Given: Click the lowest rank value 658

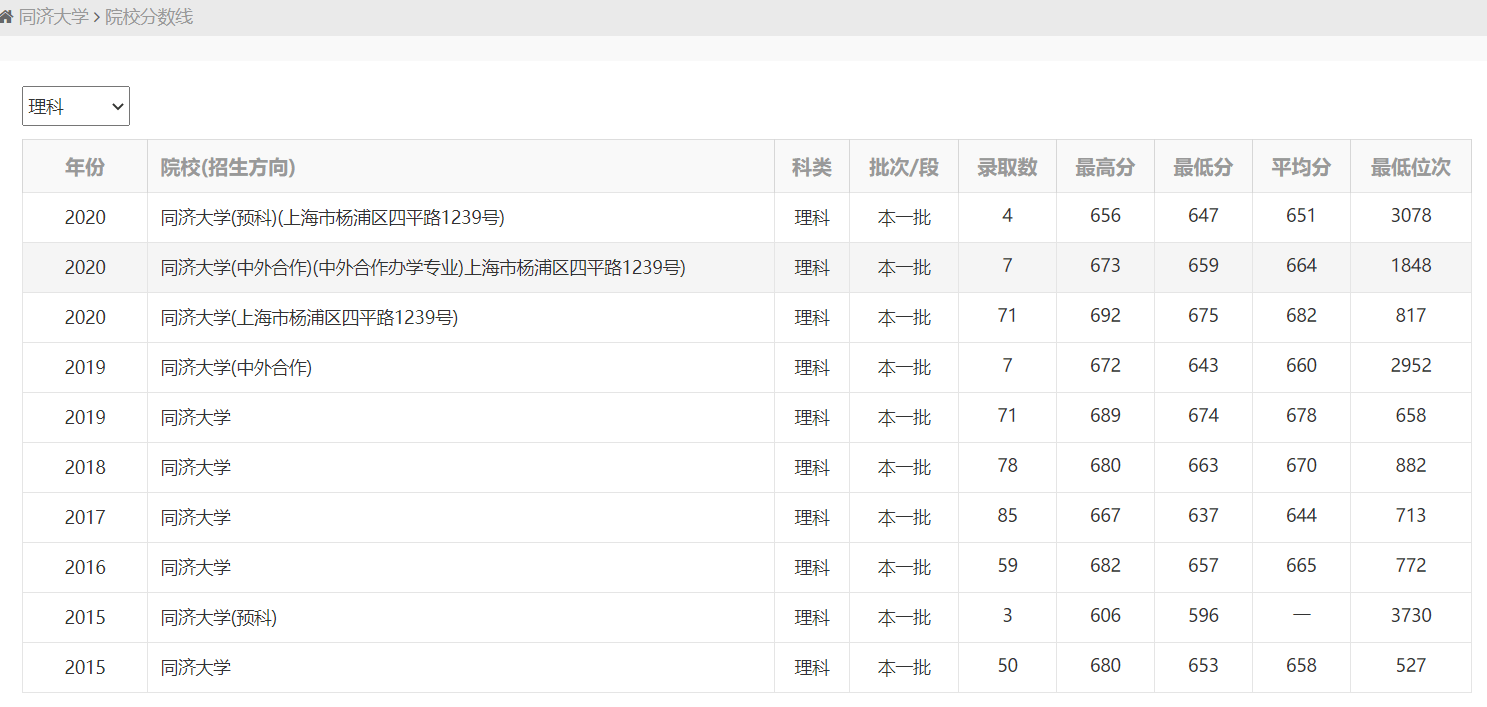Looking at the screenshot, I should 1411,415.
